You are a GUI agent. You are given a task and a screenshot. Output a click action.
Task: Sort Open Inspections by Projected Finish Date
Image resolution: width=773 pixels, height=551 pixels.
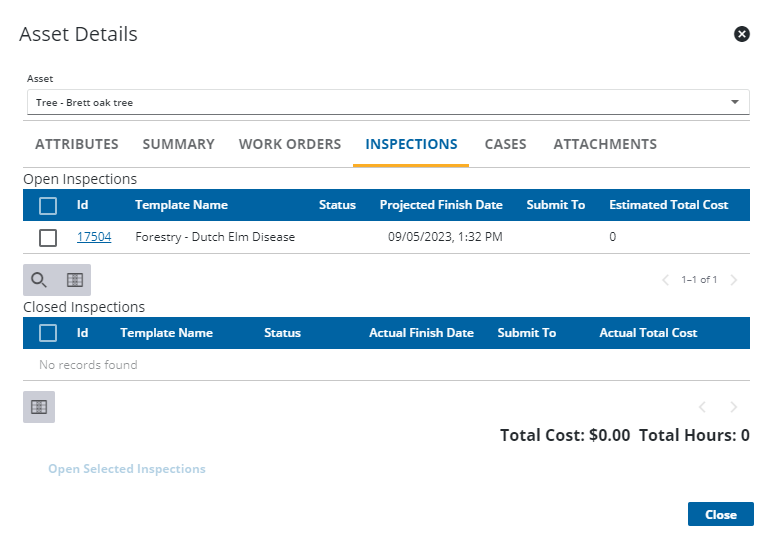(x=441, y=205)
